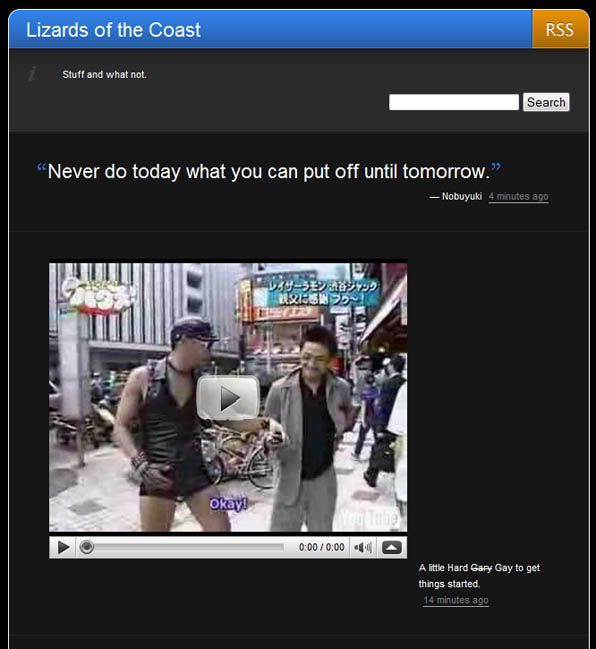Open the orange RSS feed button
This screenshot has height=649, width=596.
coord(560,29)
